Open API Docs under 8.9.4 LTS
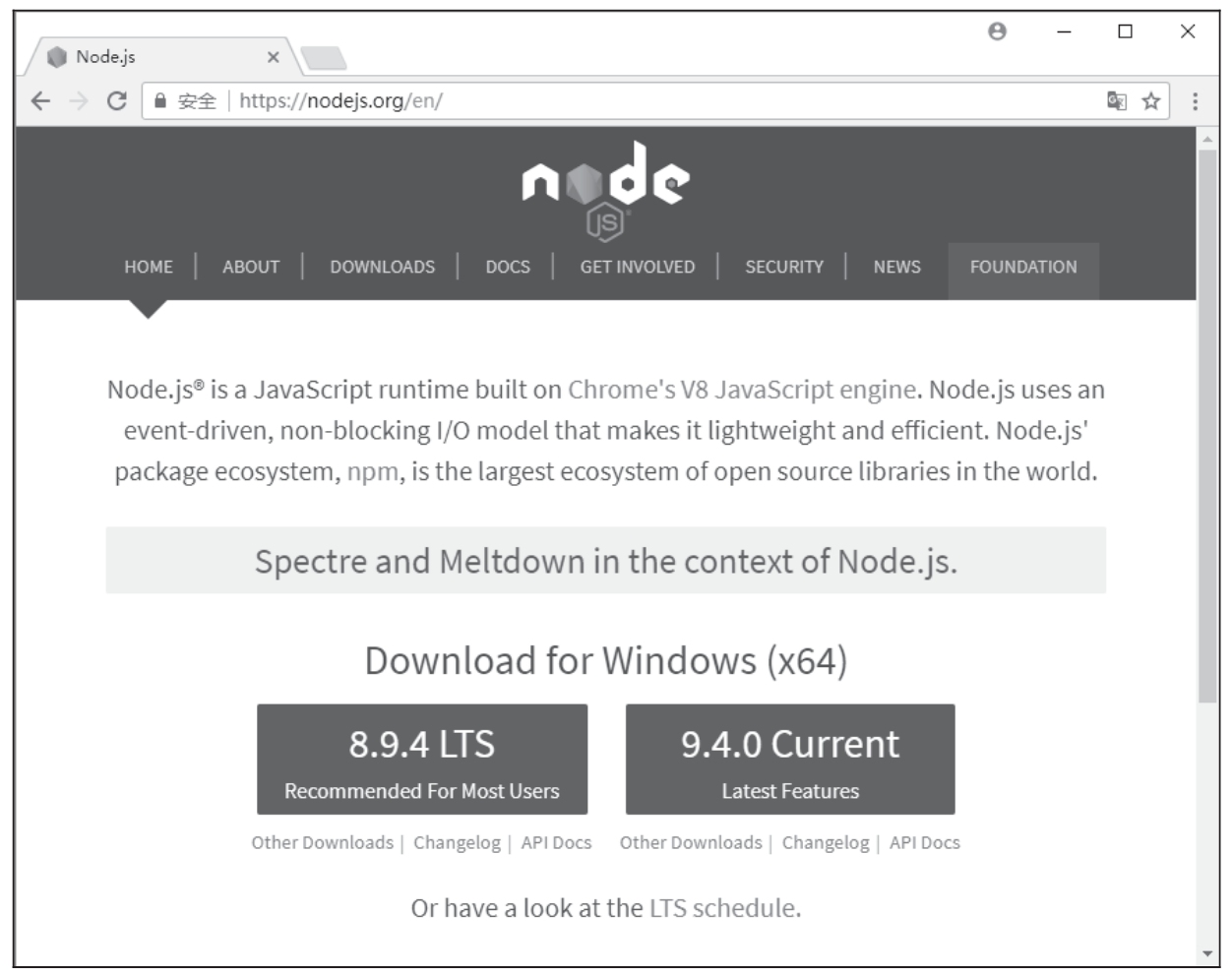This screenshot has width=1232, height=977. click(x=556, y=843)
